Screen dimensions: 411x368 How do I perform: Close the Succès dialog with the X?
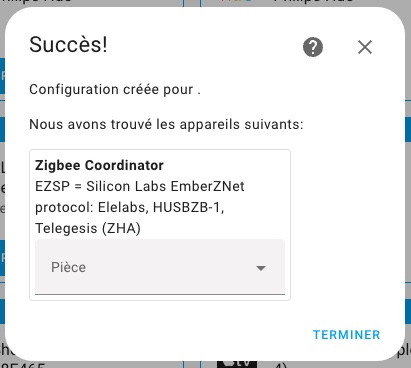point(365,47)
